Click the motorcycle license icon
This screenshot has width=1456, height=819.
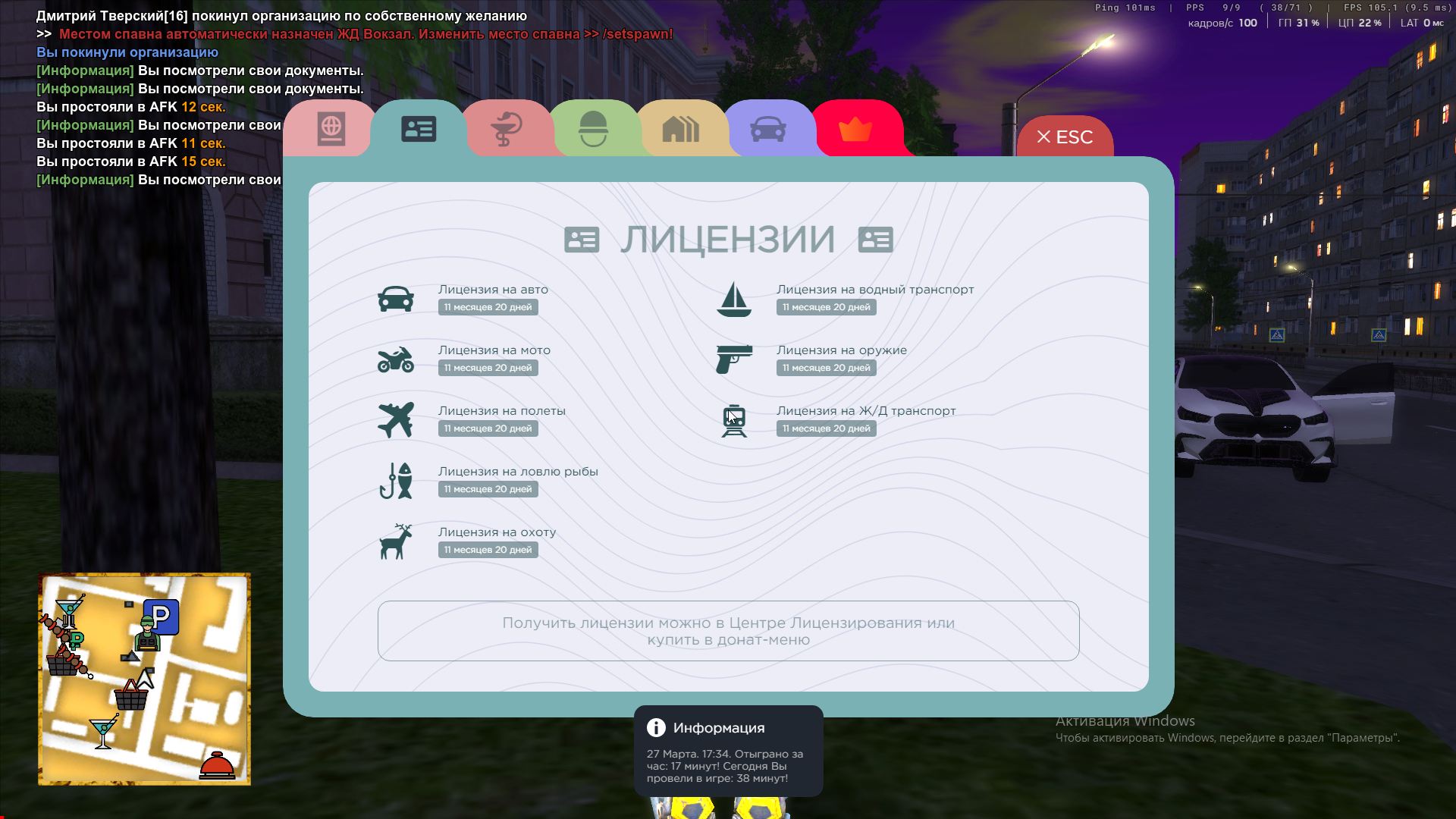pyautogui.click(x=396, y=359)
